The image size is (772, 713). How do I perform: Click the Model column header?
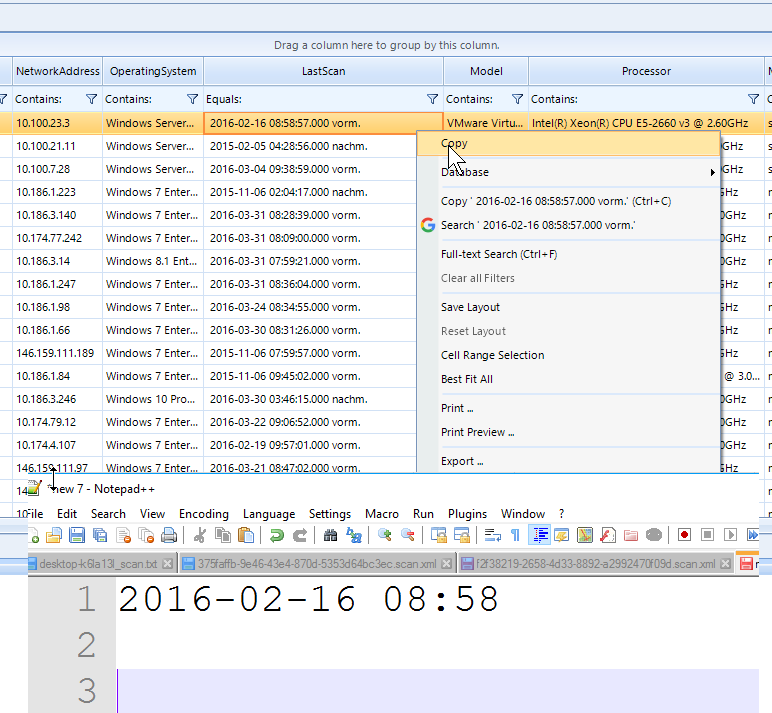tap(486, 71)
